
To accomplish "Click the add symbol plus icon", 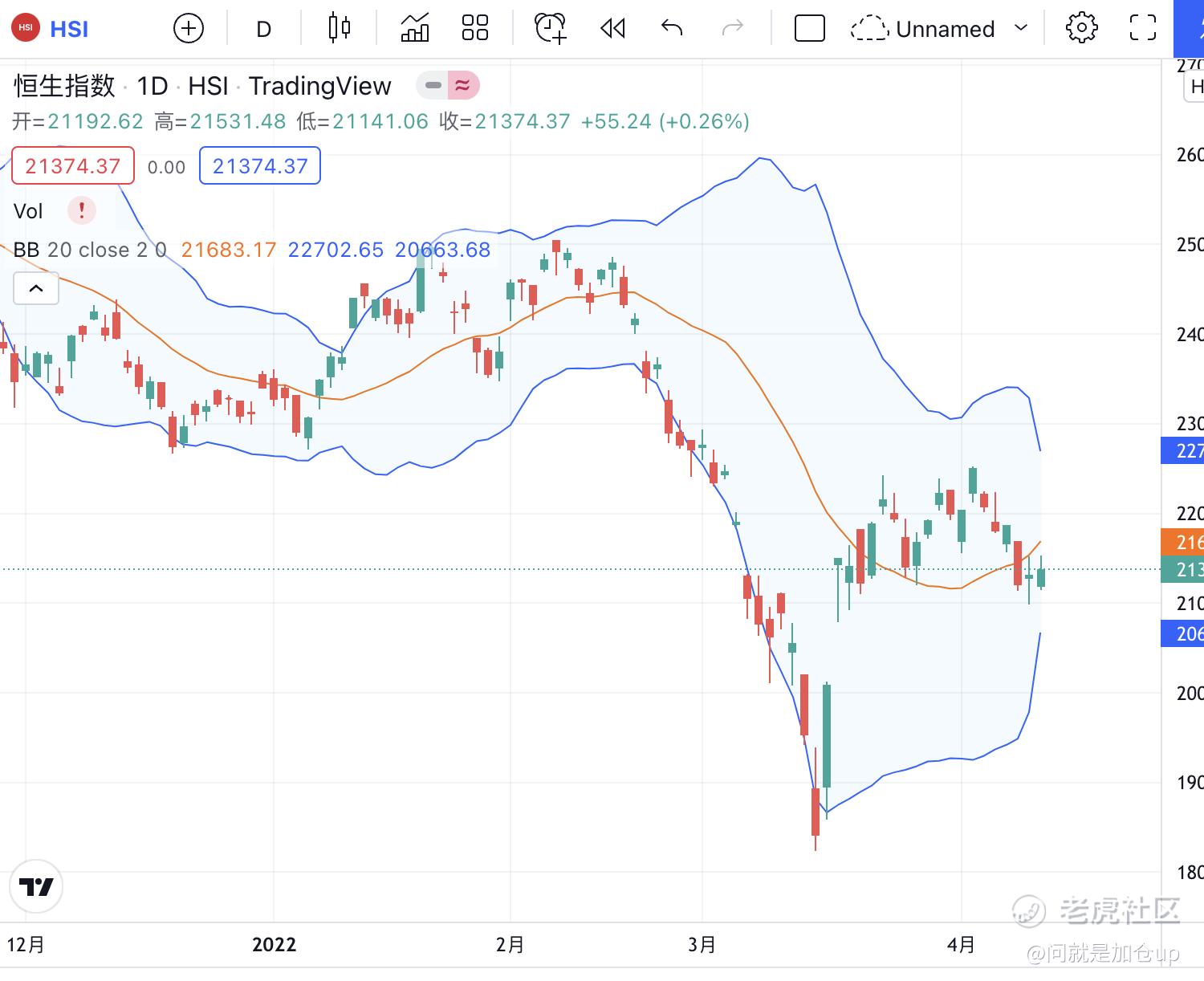I will pyautogui.click(x=189, y=29).
